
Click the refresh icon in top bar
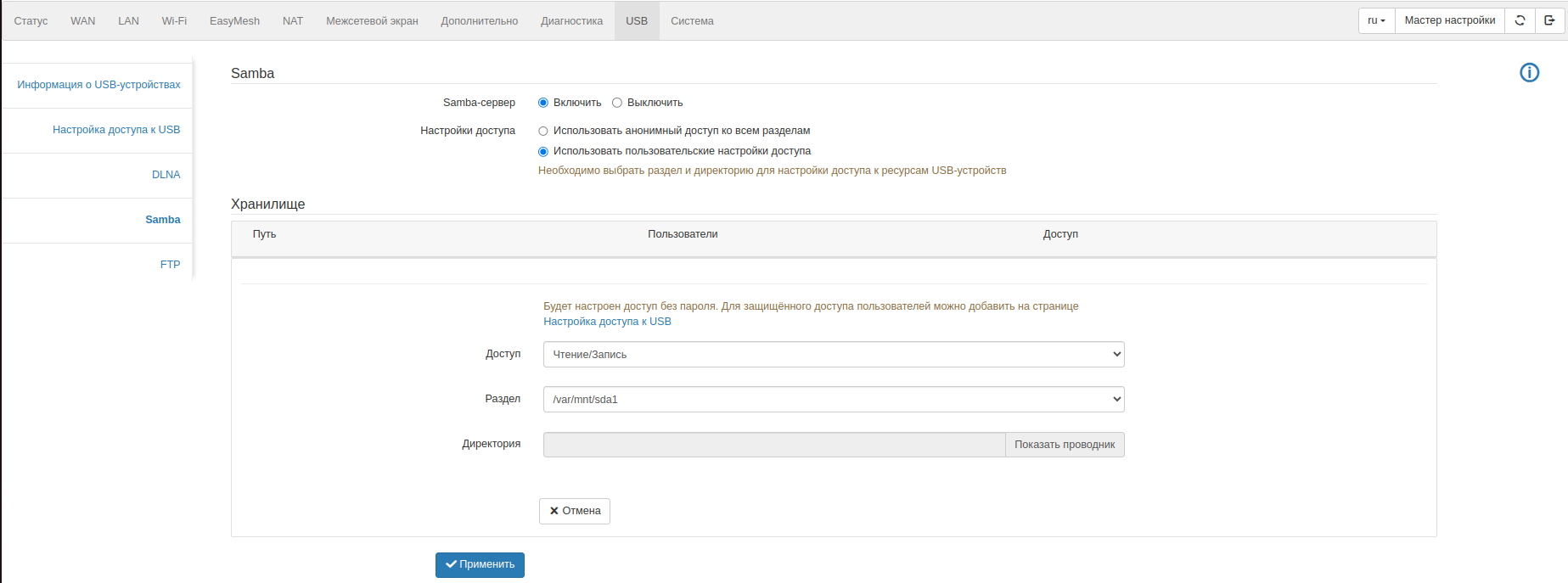coord(1520,20)
